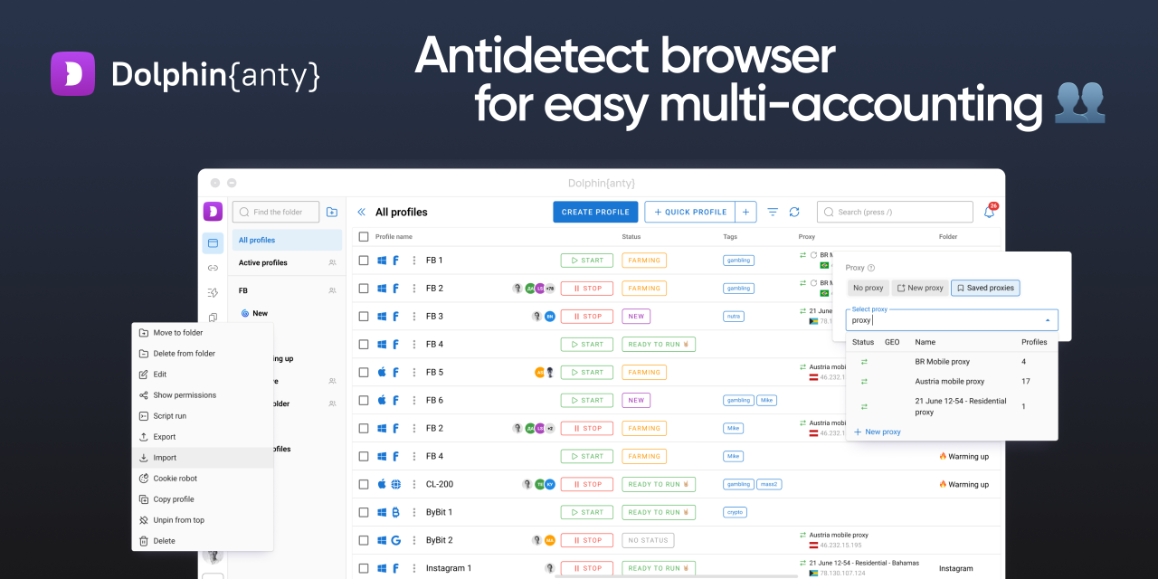Click status swap icon for Austria mobile proxy
Screen dimensions: 1158x579
point(864,382)
